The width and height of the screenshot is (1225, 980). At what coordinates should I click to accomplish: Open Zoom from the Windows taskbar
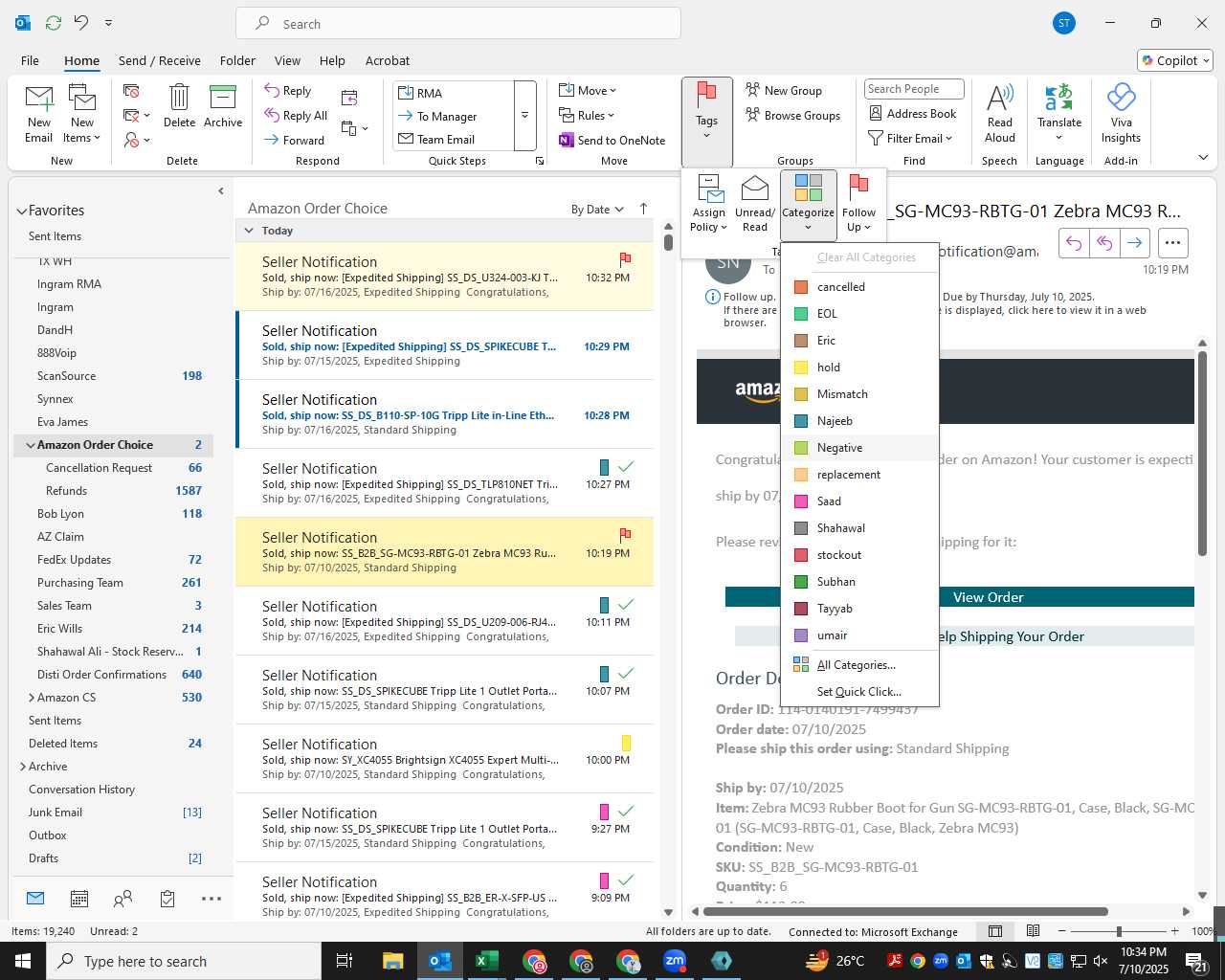click(675, 961)
